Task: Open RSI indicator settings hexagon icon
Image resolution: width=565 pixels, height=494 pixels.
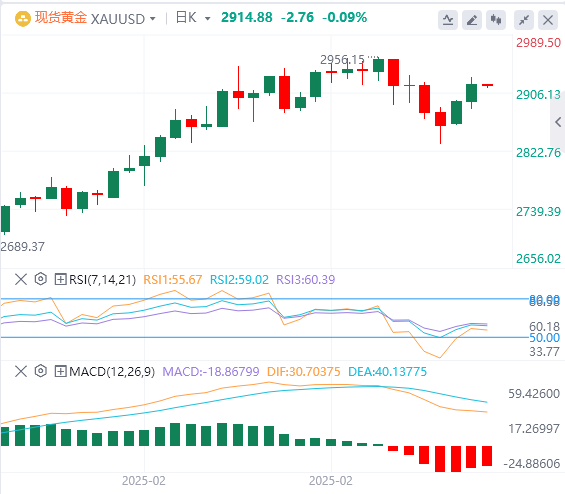Action: coord(41,279)
